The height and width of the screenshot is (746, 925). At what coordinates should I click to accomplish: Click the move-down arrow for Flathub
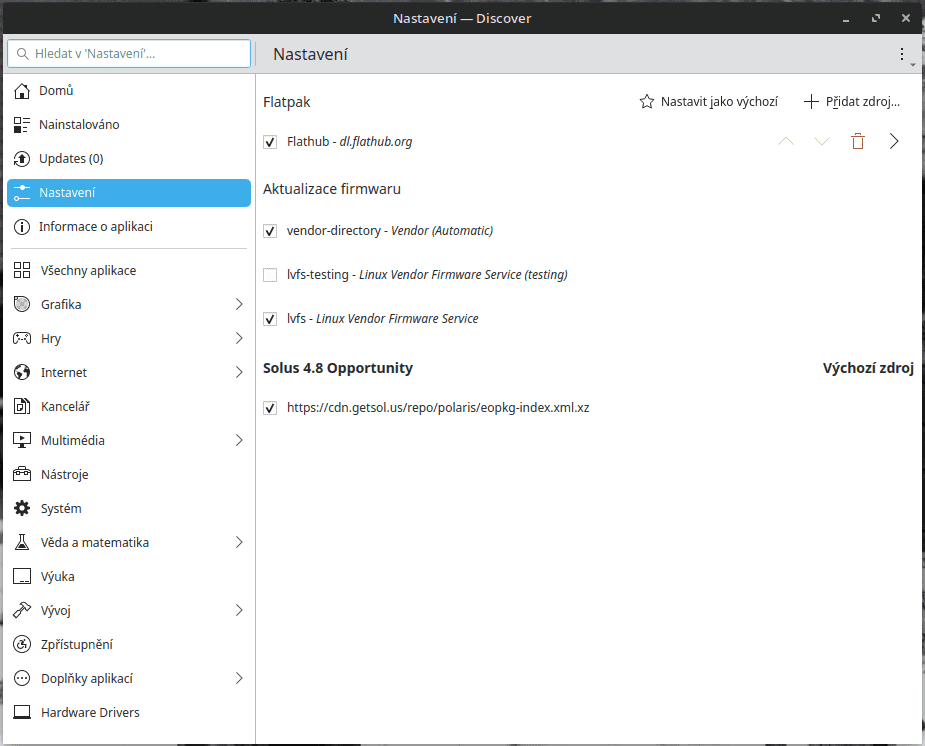pos(822,142)
